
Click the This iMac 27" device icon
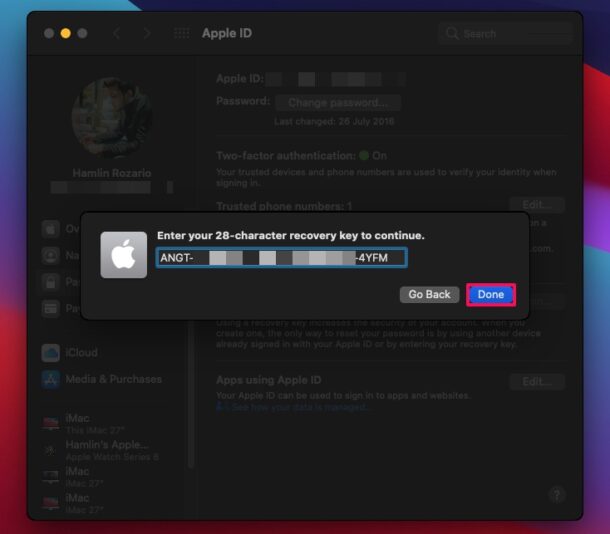click(x=51, y=423)
